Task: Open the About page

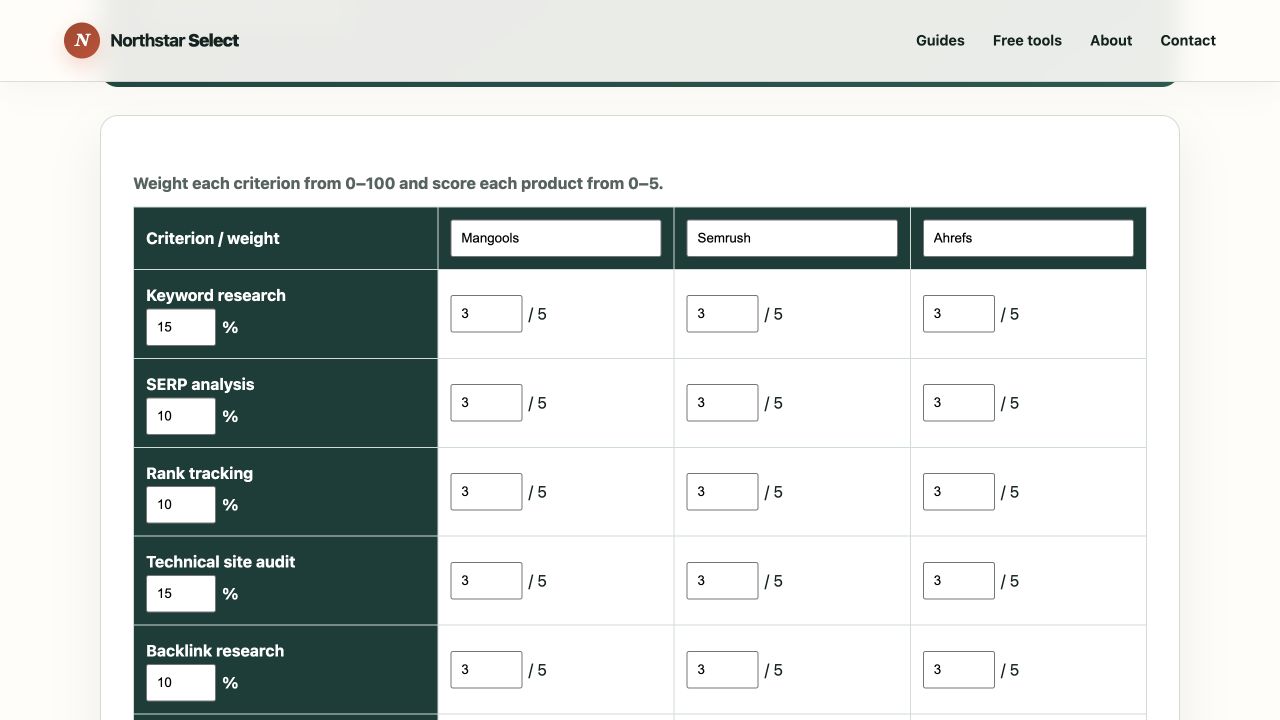Action: (x=1111, y=40)
